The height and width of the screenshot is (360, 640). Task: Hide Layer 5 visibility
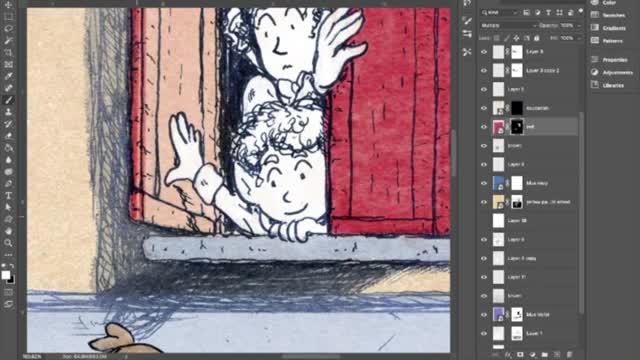pos(484,89)
